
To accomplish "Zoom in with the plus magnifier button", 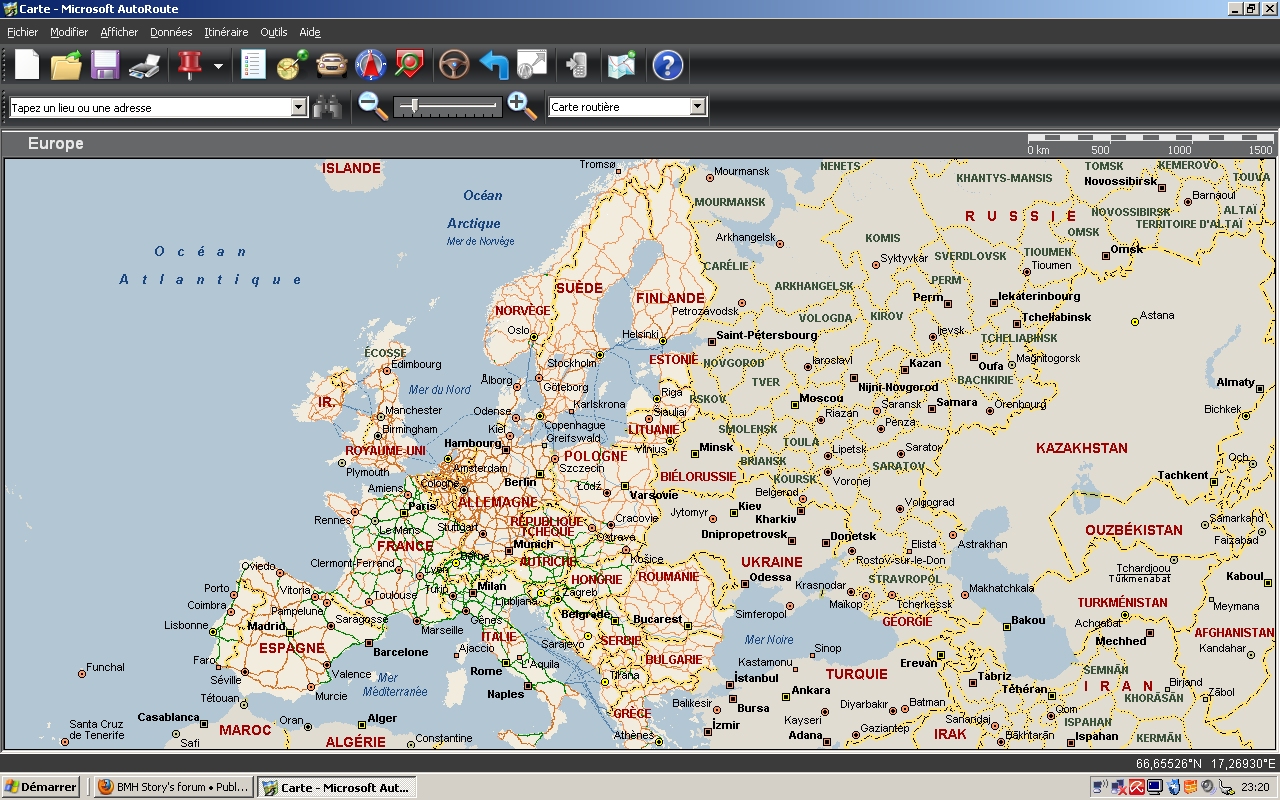I will (x=521, y=106).
